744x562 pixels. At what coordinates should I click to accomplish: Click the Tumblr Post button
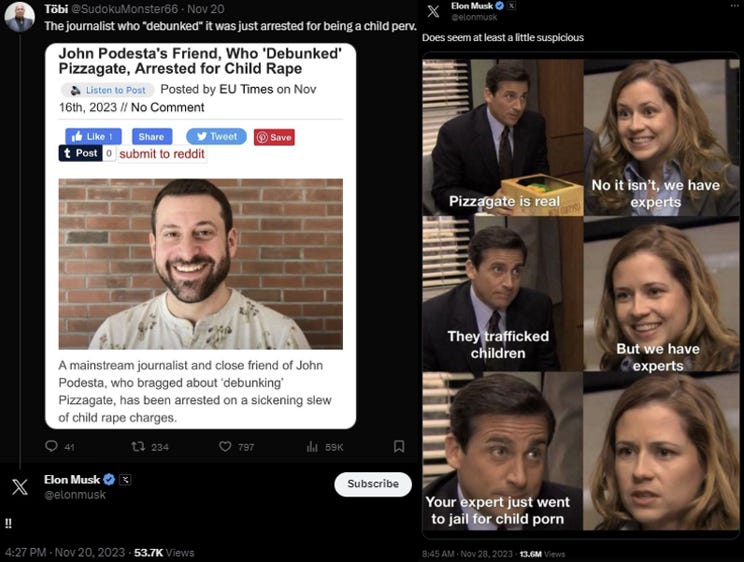click(80, 153)
